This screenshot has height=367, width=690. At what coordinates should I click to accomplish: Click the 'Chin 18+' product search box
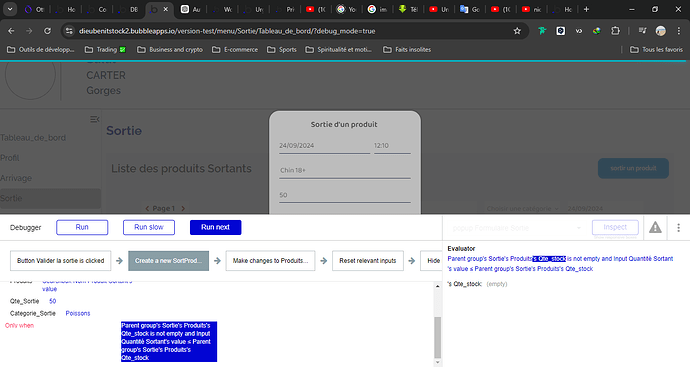pos(345,170)
